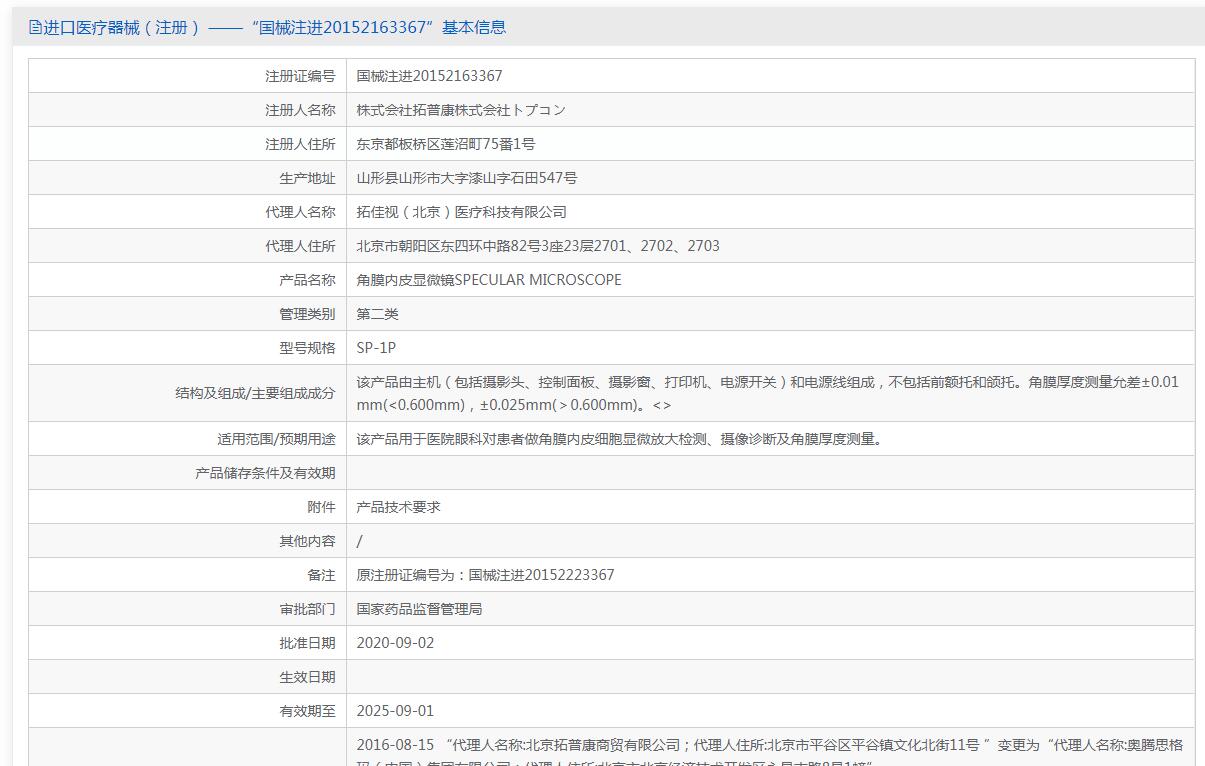1205x766 pixels.
Task: Click the document icon beside 进口医疗器械 header
Action: 35,28
